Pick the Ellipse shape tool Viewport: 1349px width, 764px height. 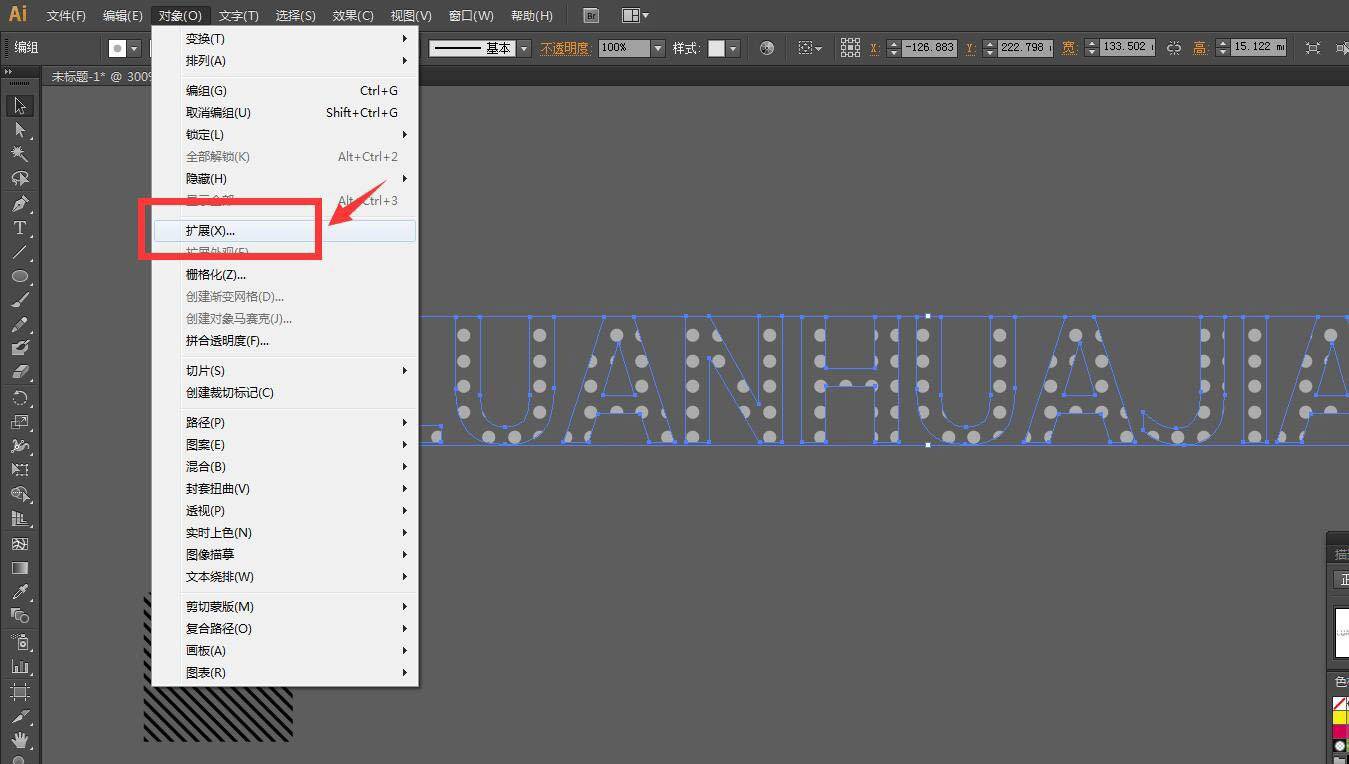click(19, 276)
